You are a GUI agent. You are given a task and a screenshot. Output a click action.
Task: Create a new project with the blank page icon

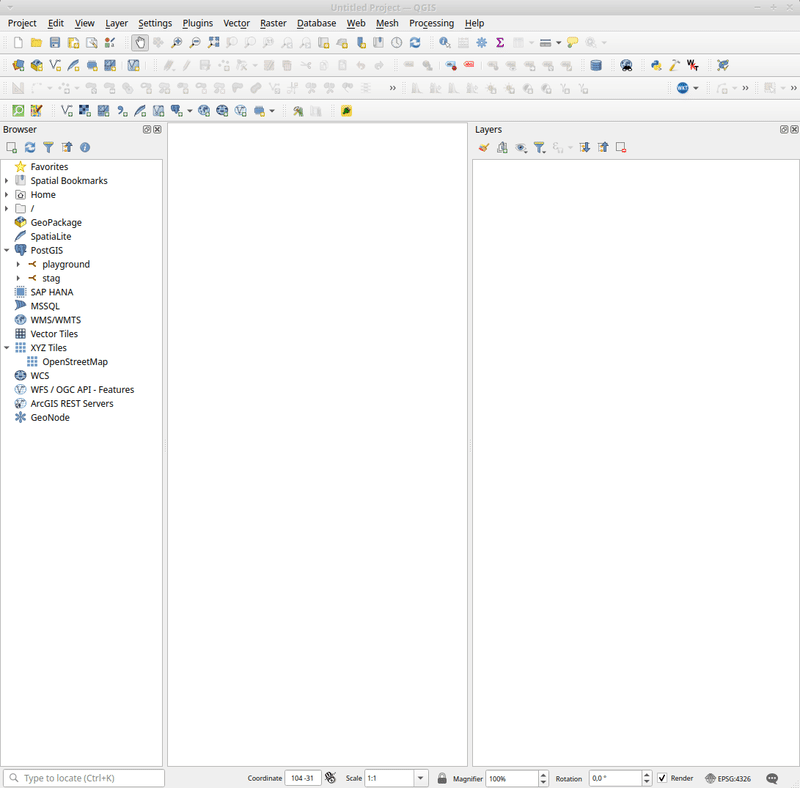click(x=18, y=43)
